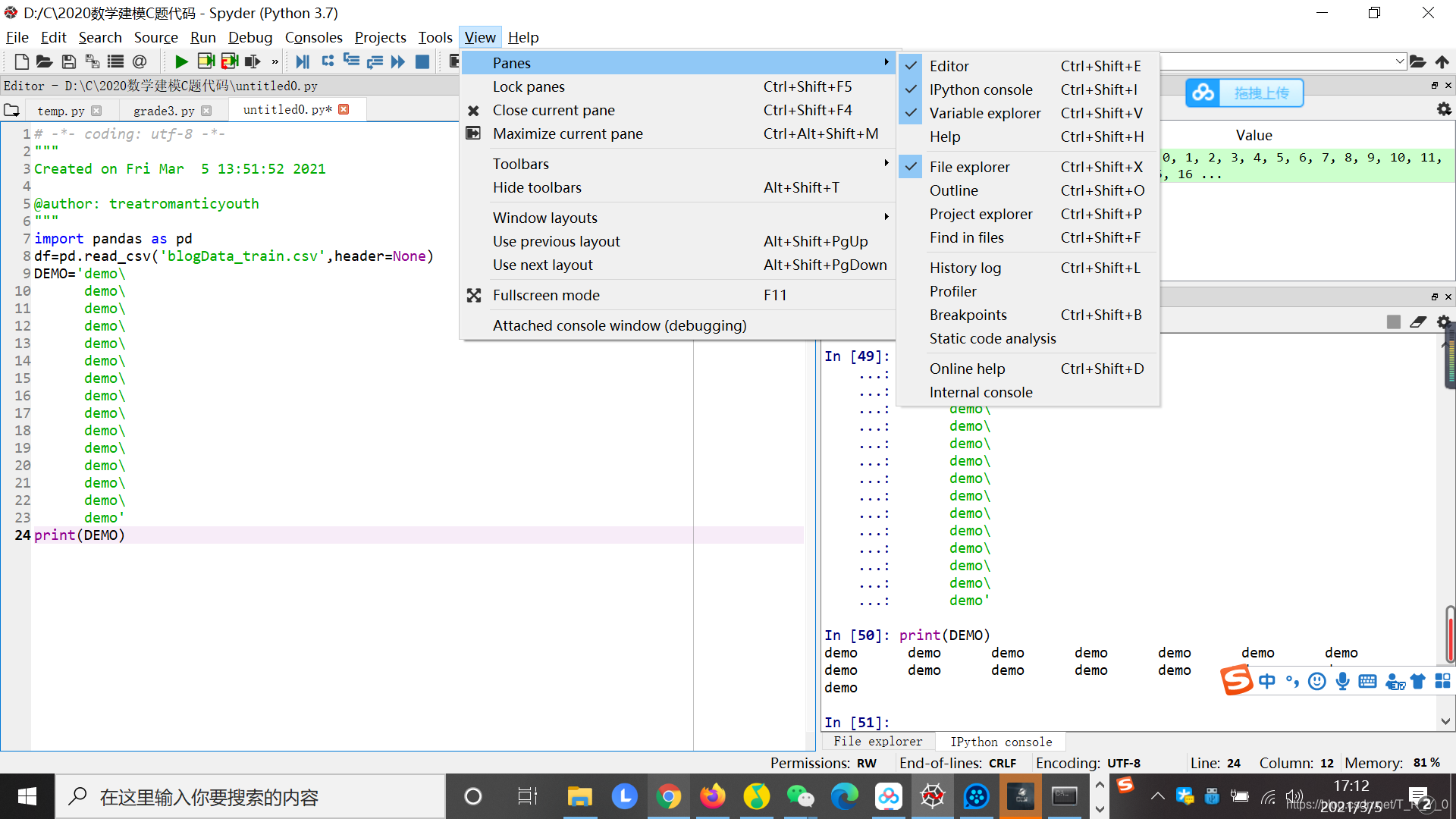Enable the Outline pane item
The width and height of the screenshot is (1456, 819).
pos(1028,190)
